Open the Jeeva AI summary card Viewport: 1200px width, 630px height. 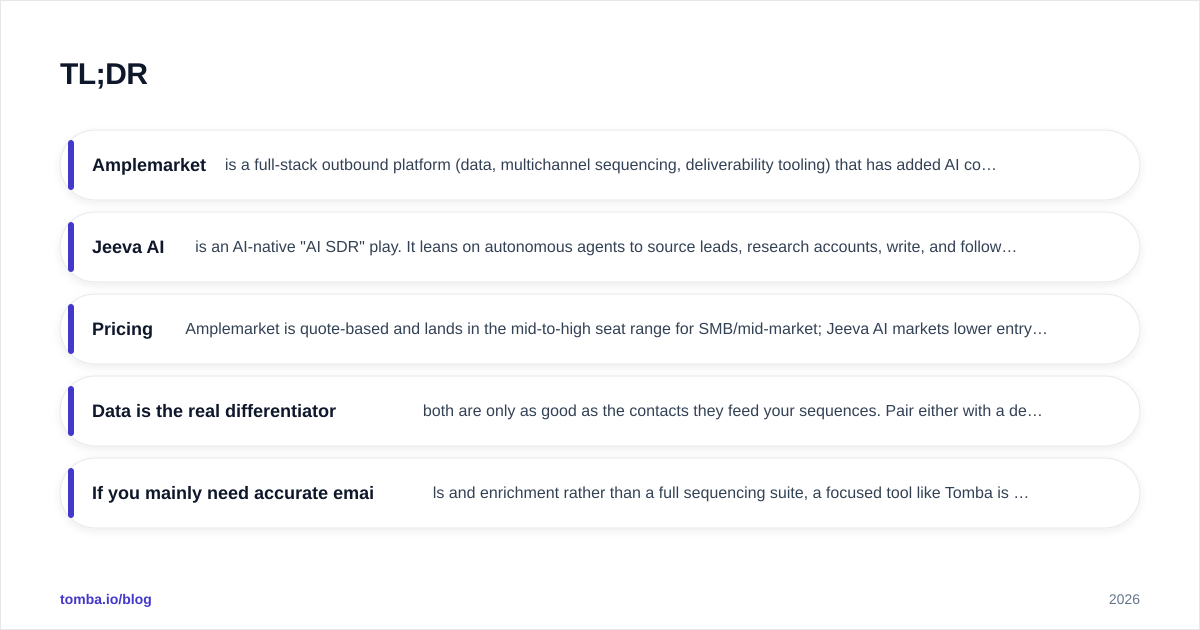pos(600,247)
